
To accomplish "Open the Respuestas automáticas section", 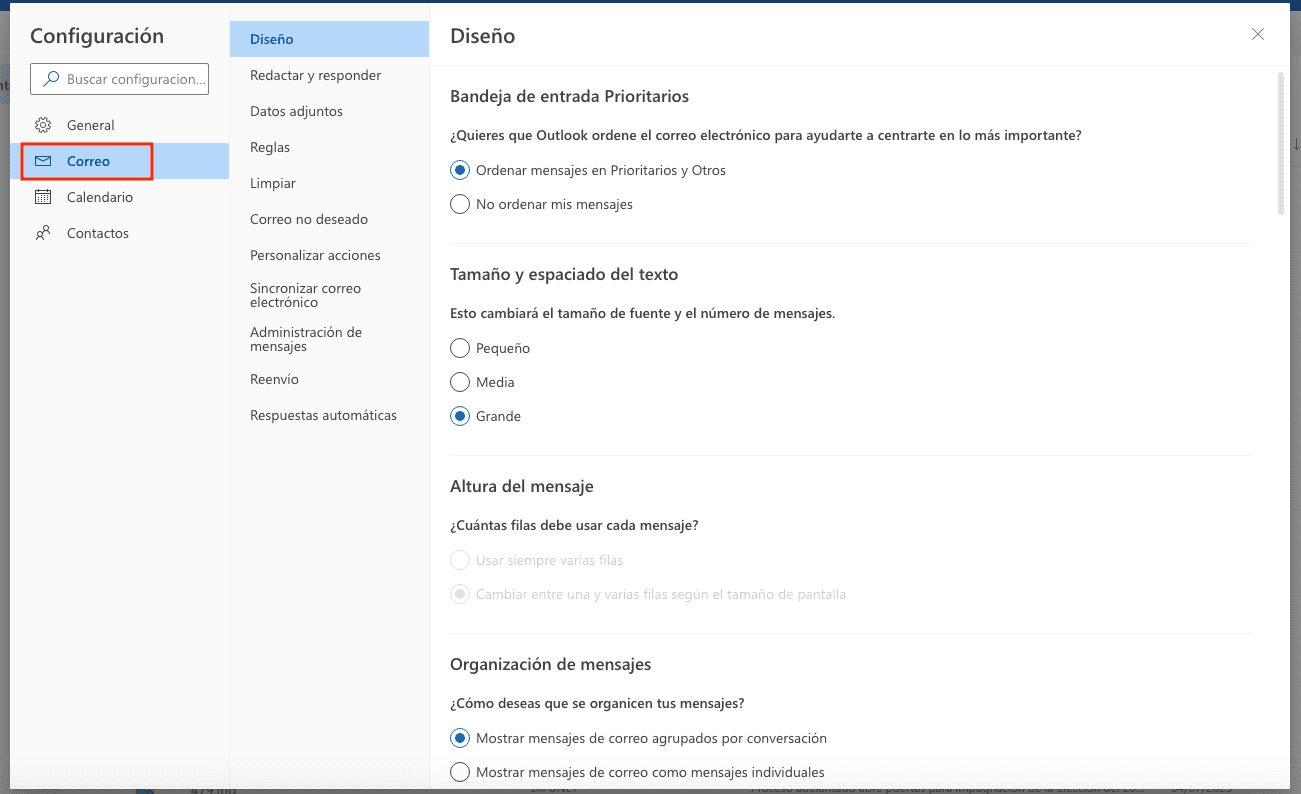I will pos(323,415).
